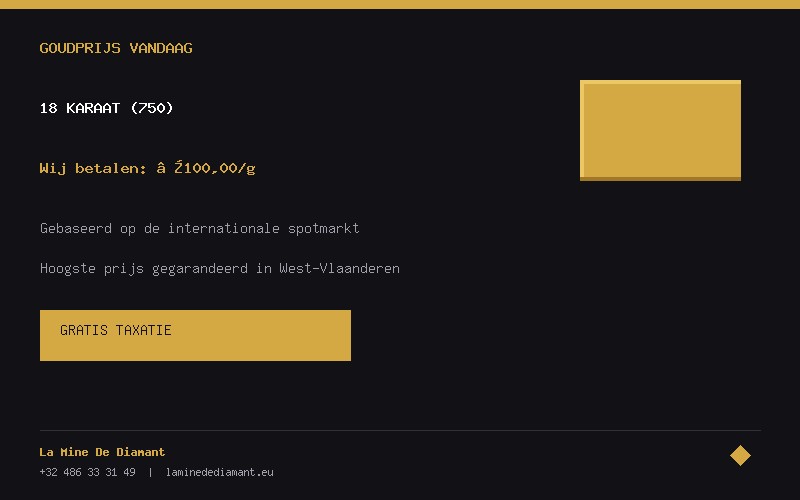Click the 100,00/g price amount

(x=219, y=168)
